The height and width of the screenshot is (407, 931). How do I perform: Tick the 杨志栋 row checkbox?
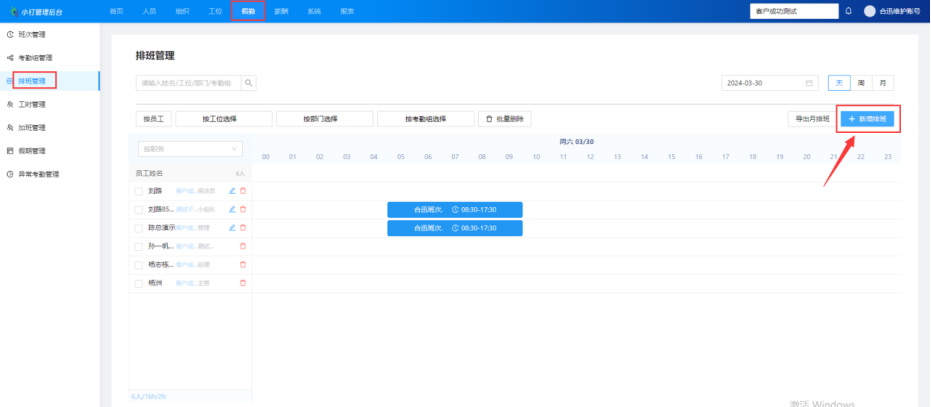tap(138, 265)
